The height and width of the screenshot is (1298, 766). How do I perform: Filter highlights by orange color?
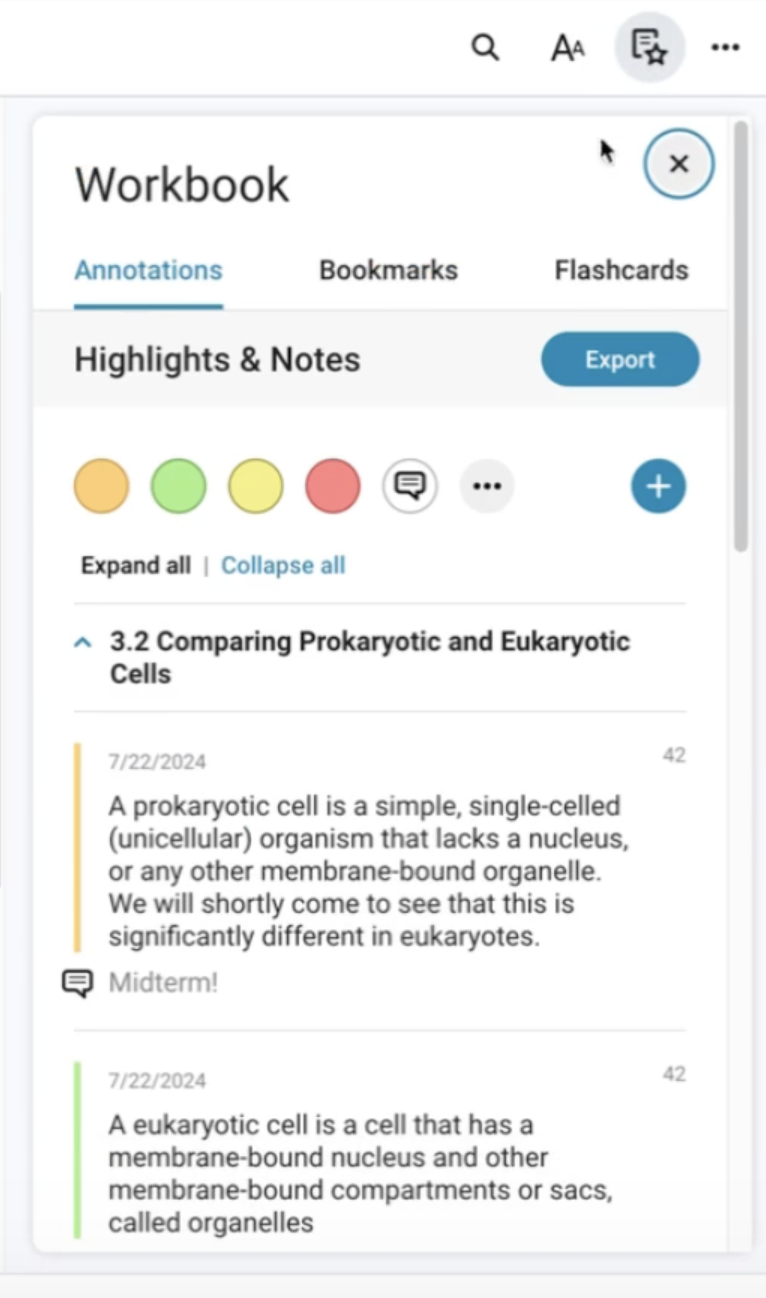[x=102, y=486]
